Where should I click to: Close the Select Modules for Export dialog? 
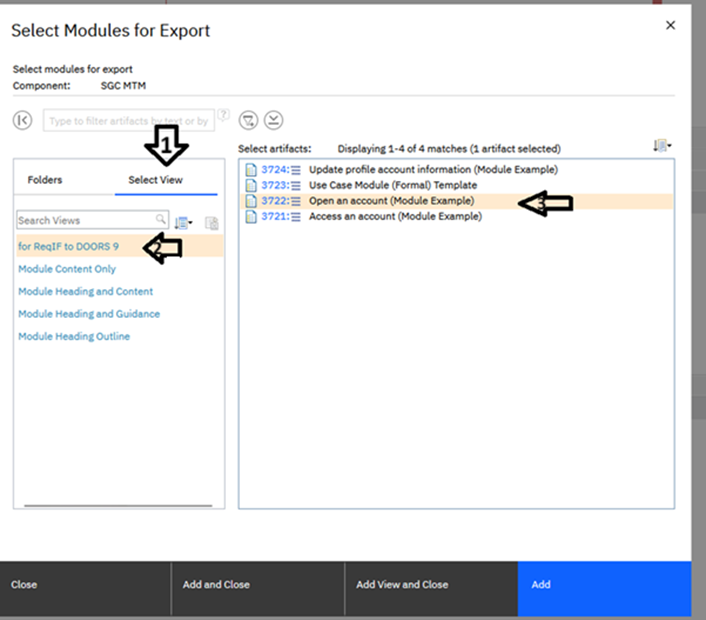click(670, 25)
